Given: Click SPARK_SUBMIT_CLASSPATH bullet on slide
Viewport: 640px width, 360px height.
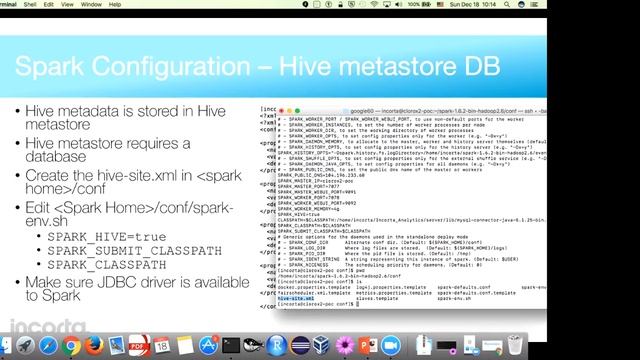Looking at the screenshot, I should point(134,251).
